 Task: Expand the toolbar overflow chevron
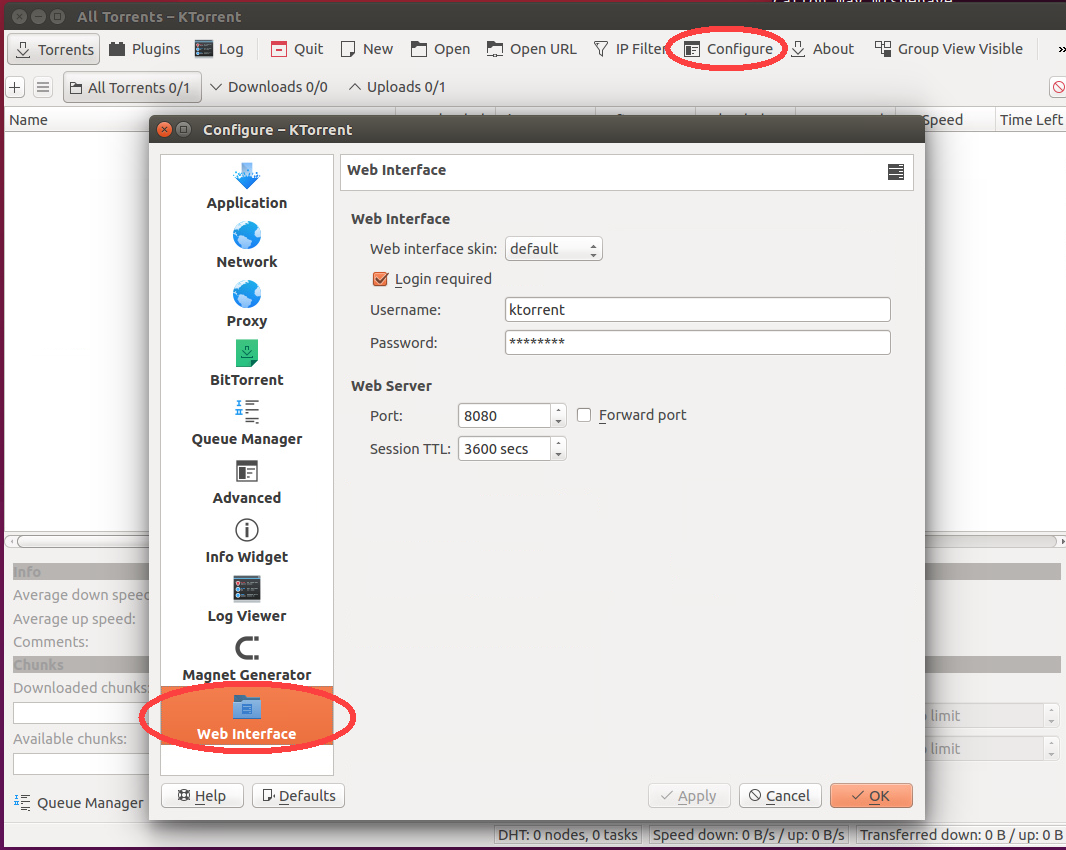[1060, 49]
